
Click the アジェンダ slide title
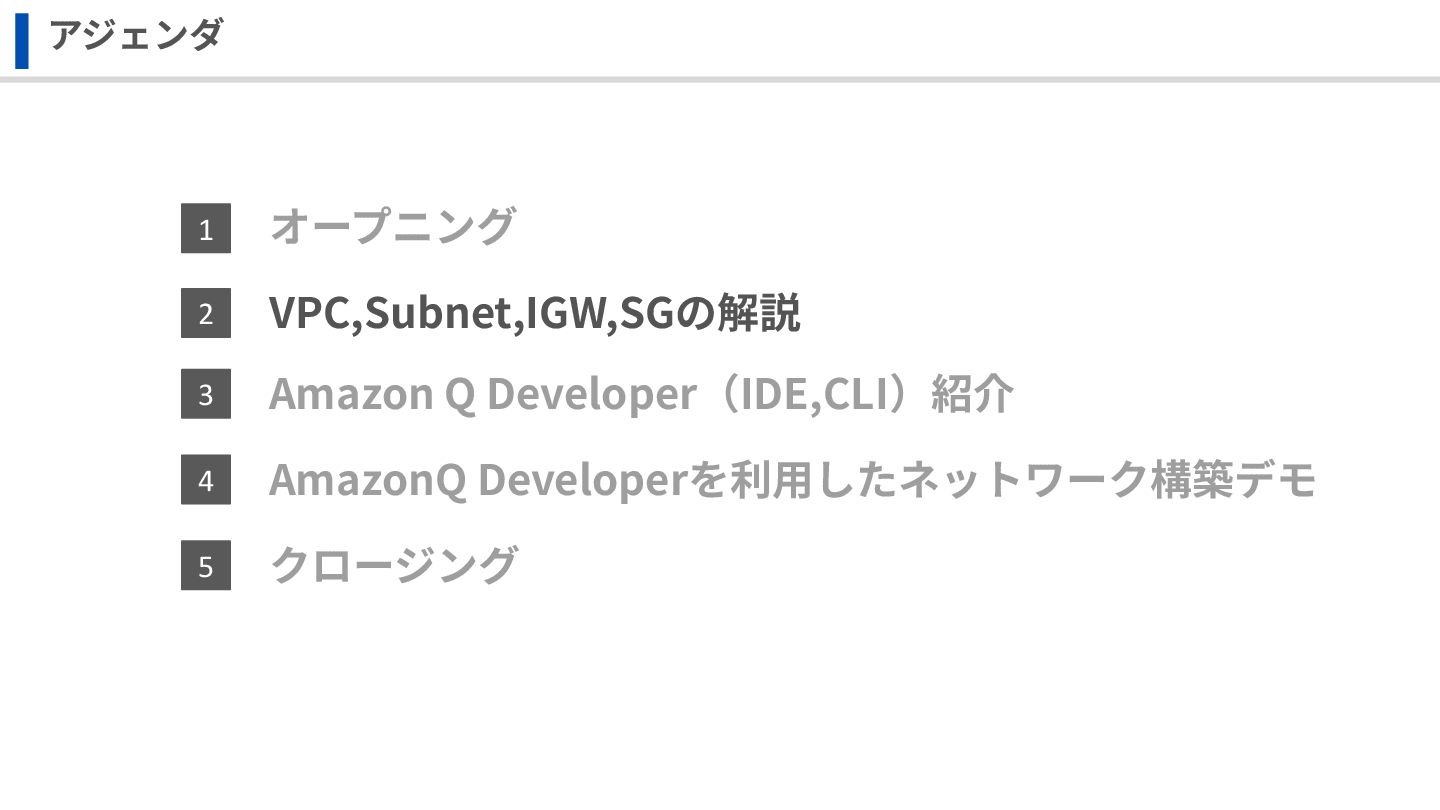(x=135, y=37)
